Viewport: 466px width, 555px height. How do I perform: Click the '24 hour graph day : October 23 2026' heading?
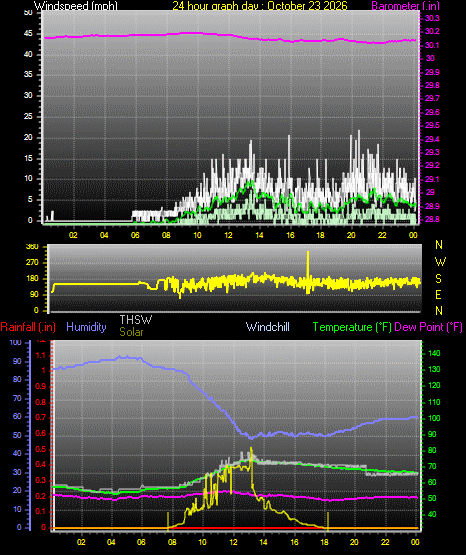click(x=260, y=5)
